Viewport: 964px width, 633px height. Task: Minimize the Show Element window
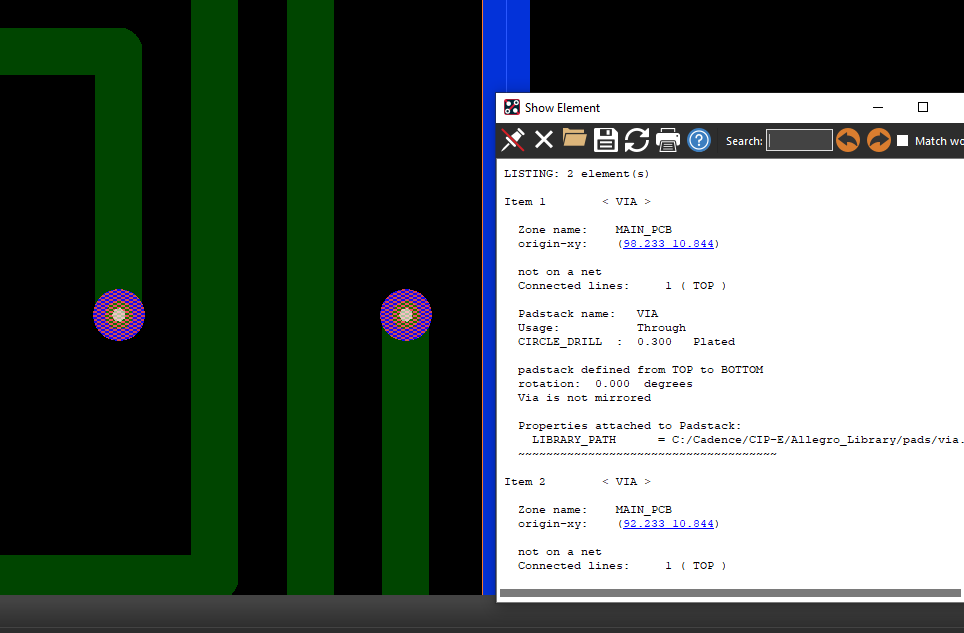click(878, 108)
